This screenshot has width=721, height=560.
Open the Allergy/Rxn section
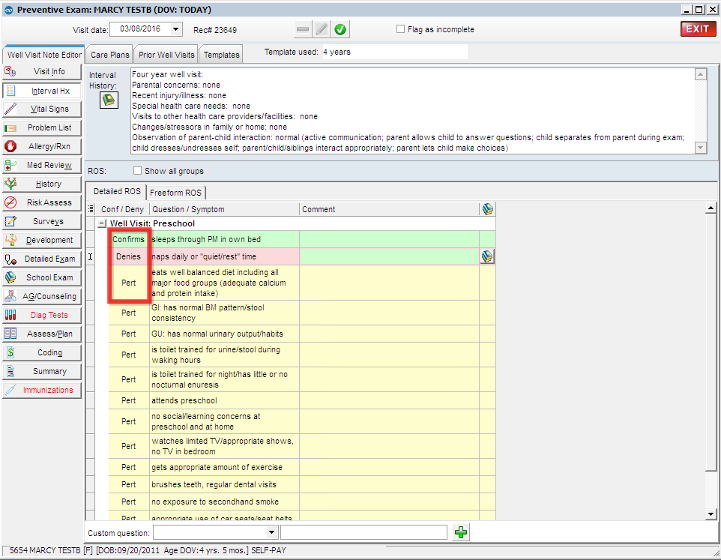coord(42,146)
